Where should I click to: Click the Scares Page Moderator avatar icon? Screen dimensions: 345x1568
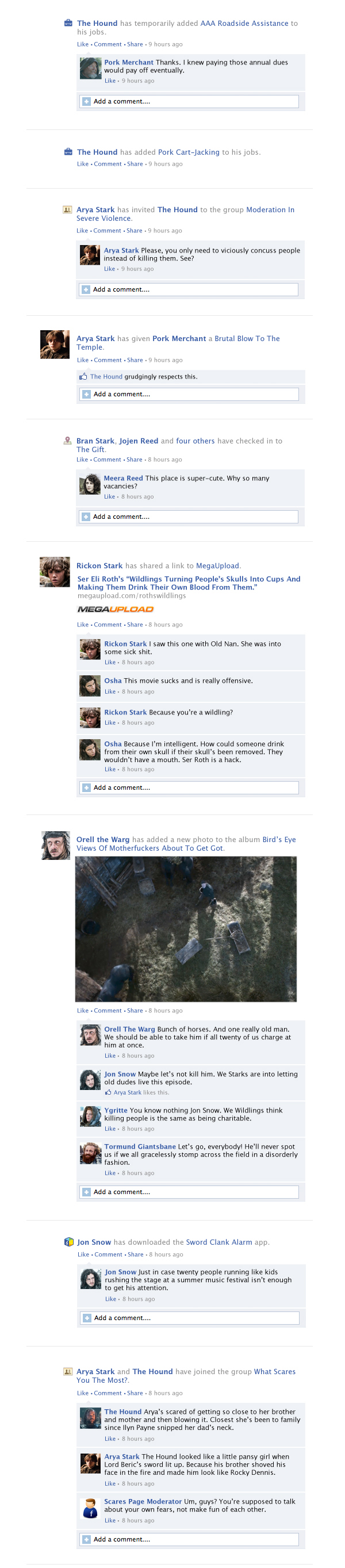pos(90,1508)
